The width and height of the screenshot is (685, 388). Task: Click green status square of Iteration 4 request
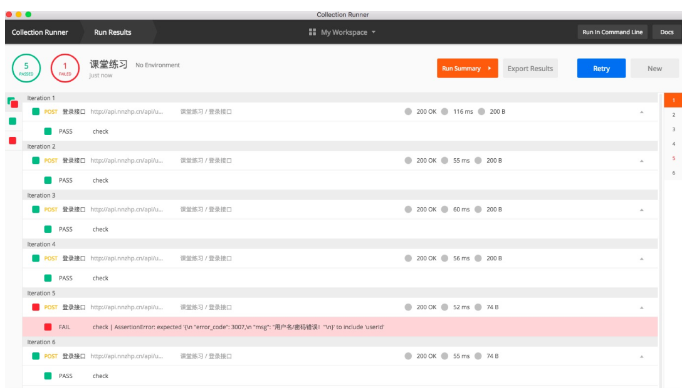36,258
